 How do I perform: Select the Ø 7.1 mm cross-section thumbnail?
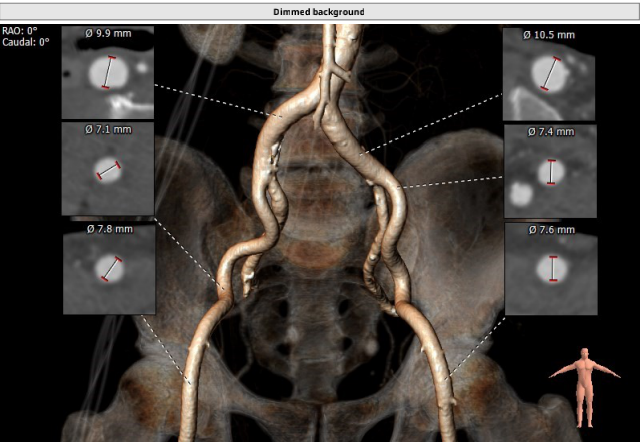(107, 168)
